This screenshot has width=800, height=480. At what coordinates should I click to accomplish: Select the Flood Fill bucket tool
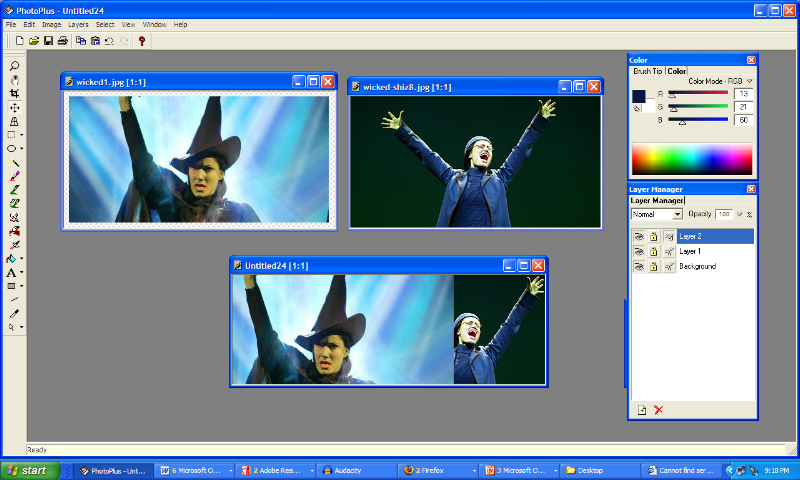[x=11, y=259]
